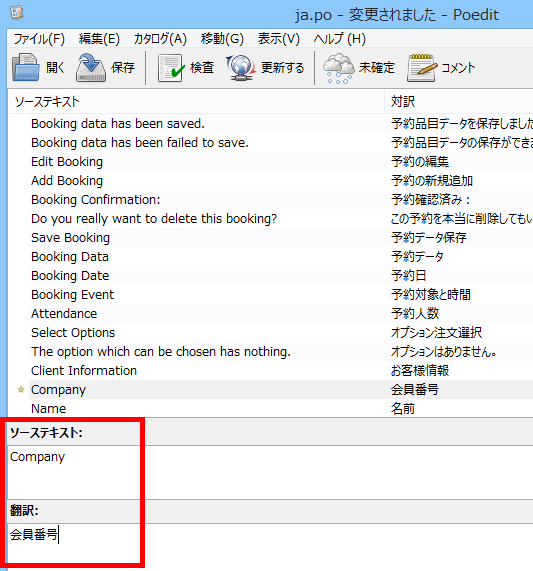533x571 pixels.
Task: Click the Poedit app icon in title bar
Action: (16, 13)
